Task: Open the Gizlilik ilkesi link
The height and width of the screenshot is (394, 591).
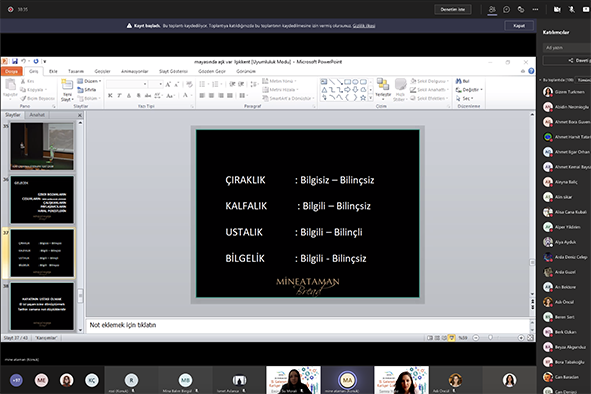Action: coord(364,26)
